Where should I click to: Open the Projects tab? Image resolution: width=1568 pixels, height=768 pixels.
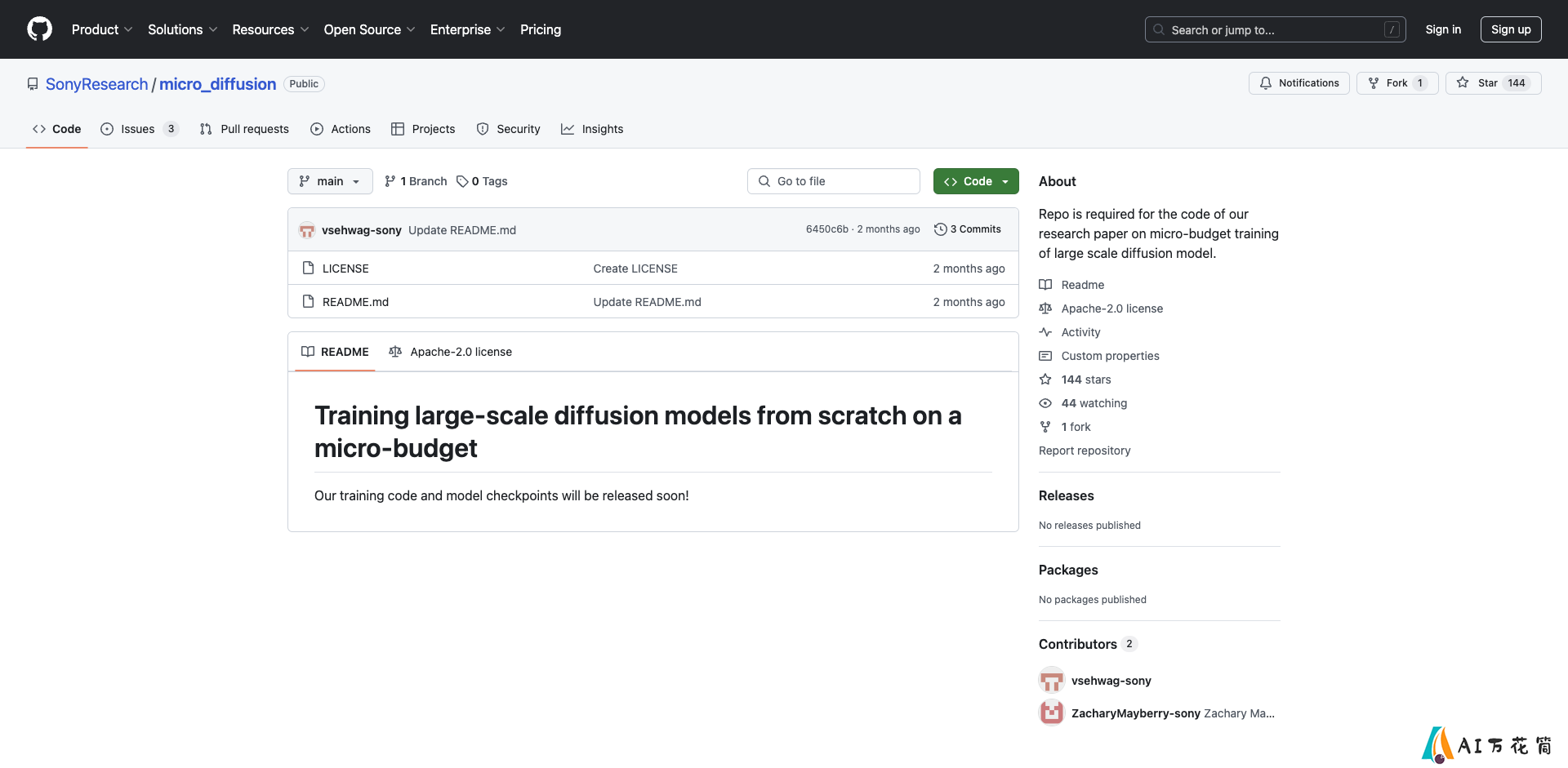(423, 129)
